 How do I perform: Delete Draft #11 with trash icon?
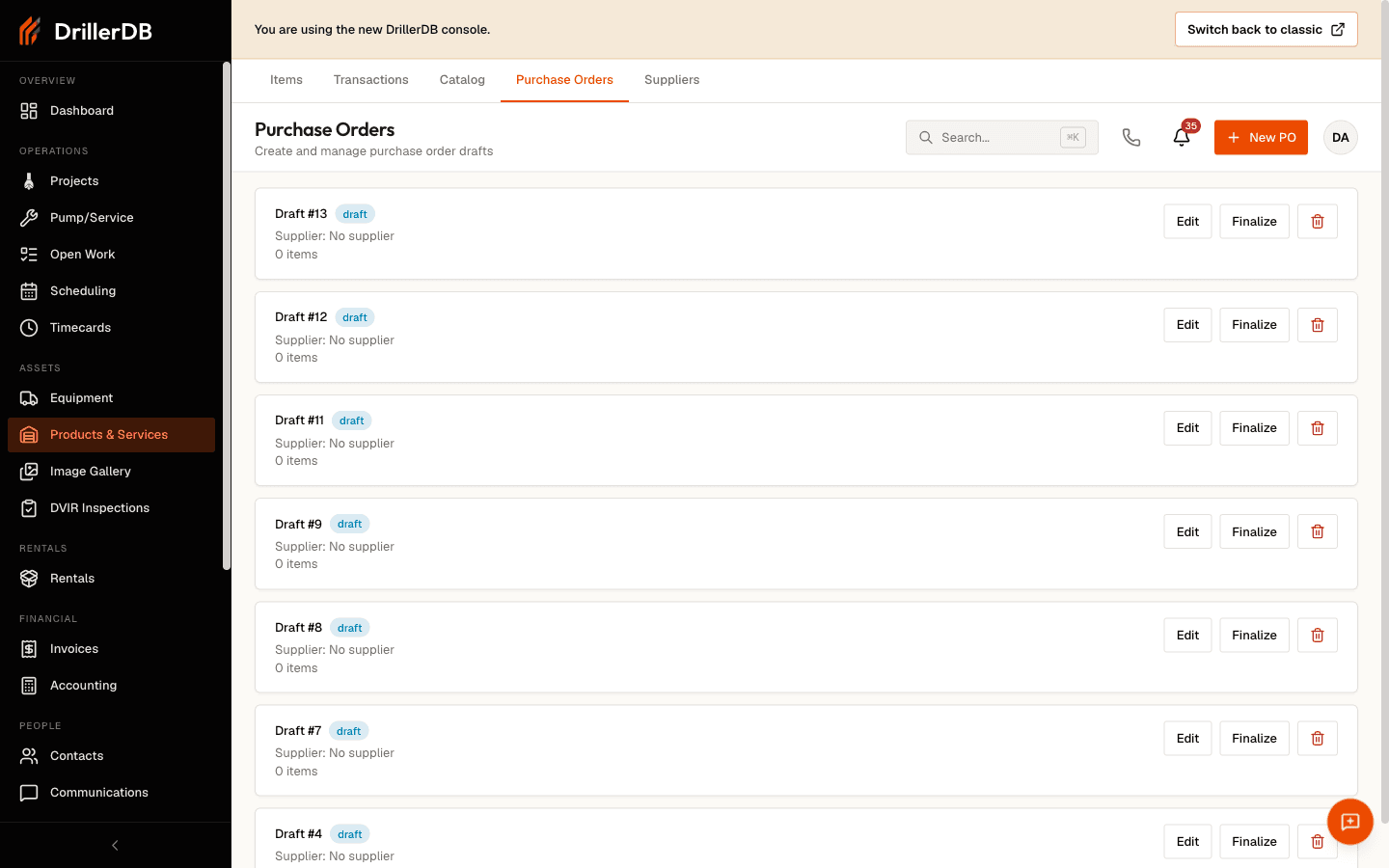[1318, 428]
